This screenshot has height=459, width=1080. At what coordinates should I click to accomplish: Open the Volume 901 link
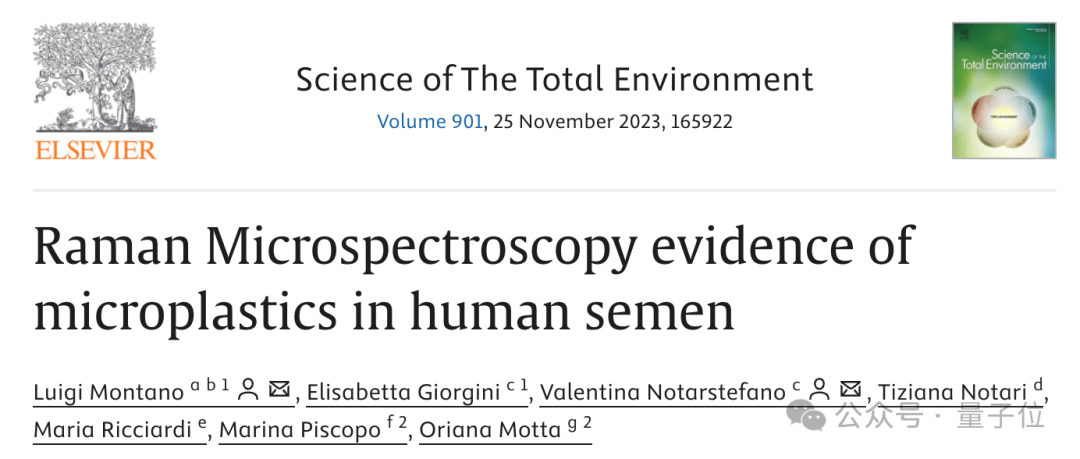click(430, 122)
